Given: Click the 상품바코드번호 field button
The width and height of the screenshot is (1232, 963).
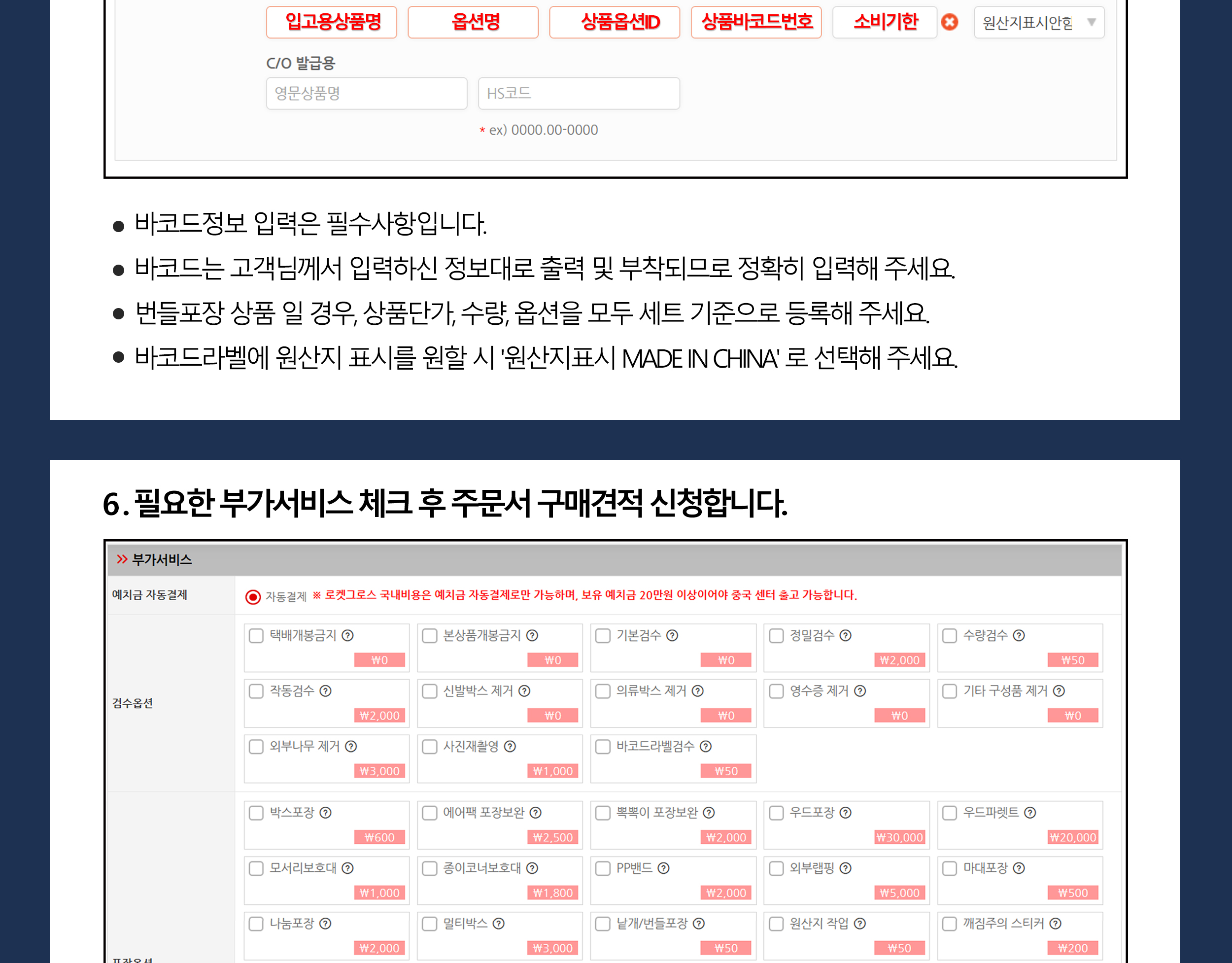Looking at the screenshot, I should 756,23.
